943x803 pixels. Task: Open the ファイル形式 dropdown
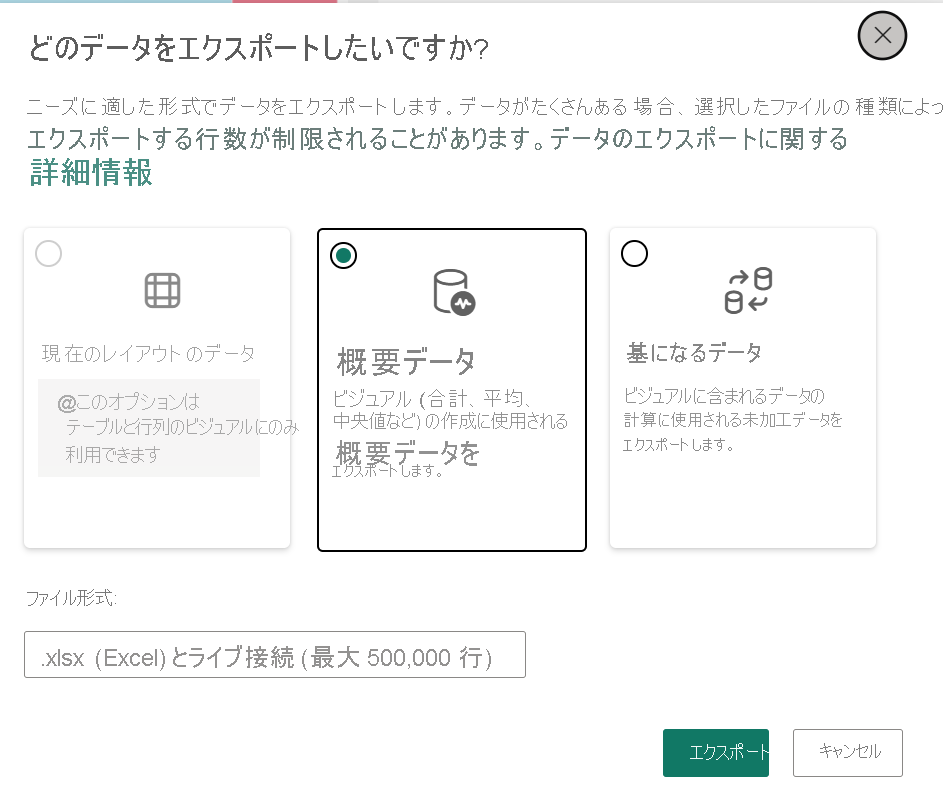(x=275, y=654)
